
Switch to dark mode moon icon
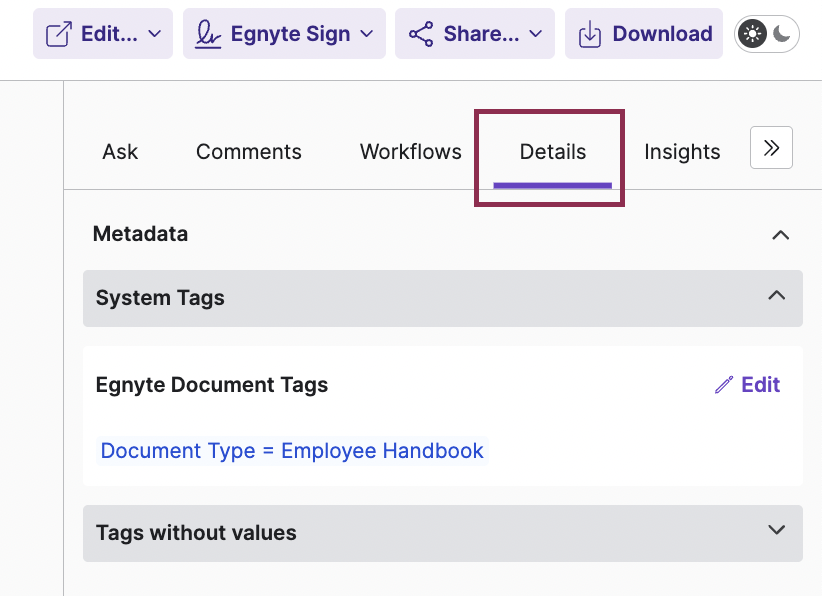click(x=782, y=34)
